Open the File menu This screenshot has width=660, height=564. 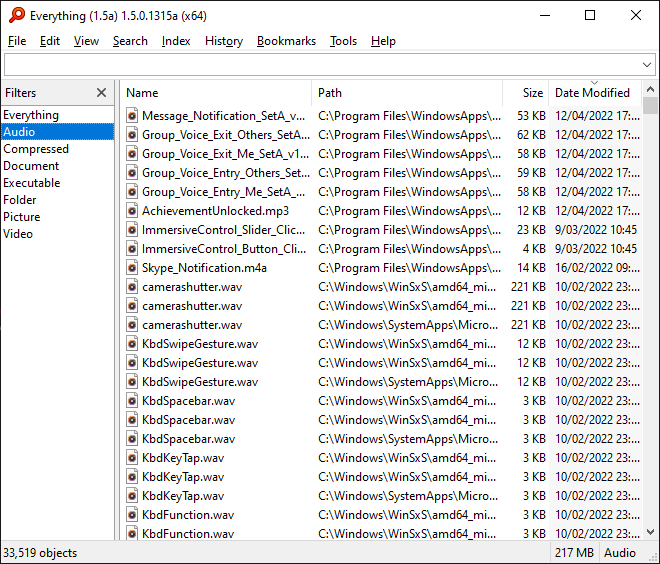click(x=17, y=41)
